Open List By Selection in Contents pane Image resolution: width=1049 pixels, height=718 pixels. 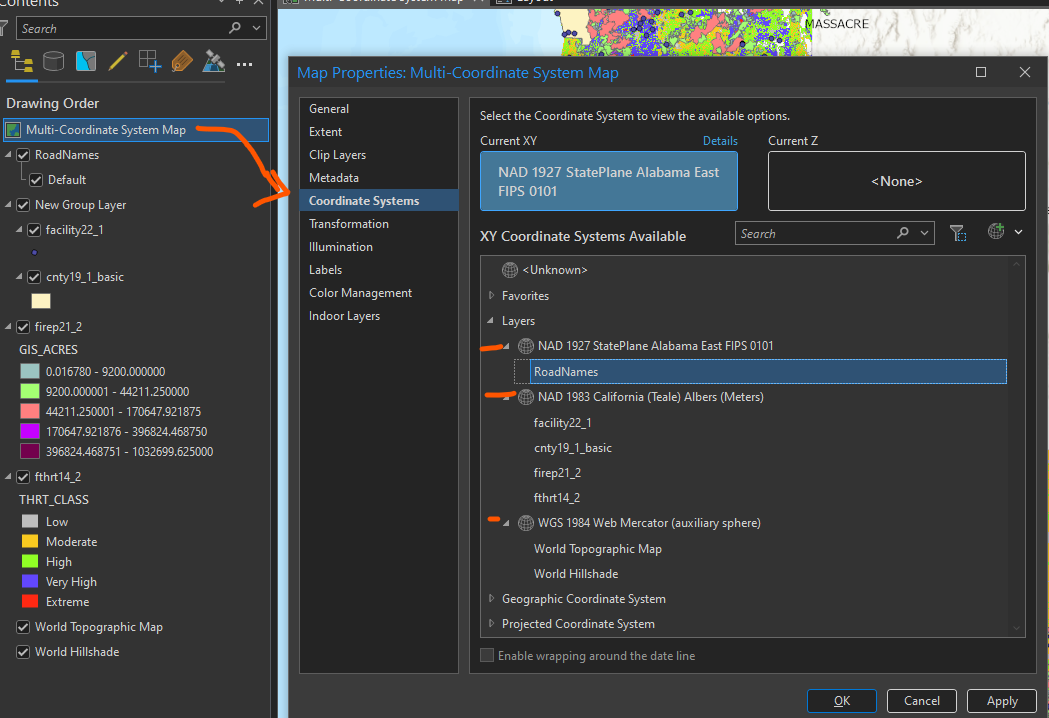(86, 61)
